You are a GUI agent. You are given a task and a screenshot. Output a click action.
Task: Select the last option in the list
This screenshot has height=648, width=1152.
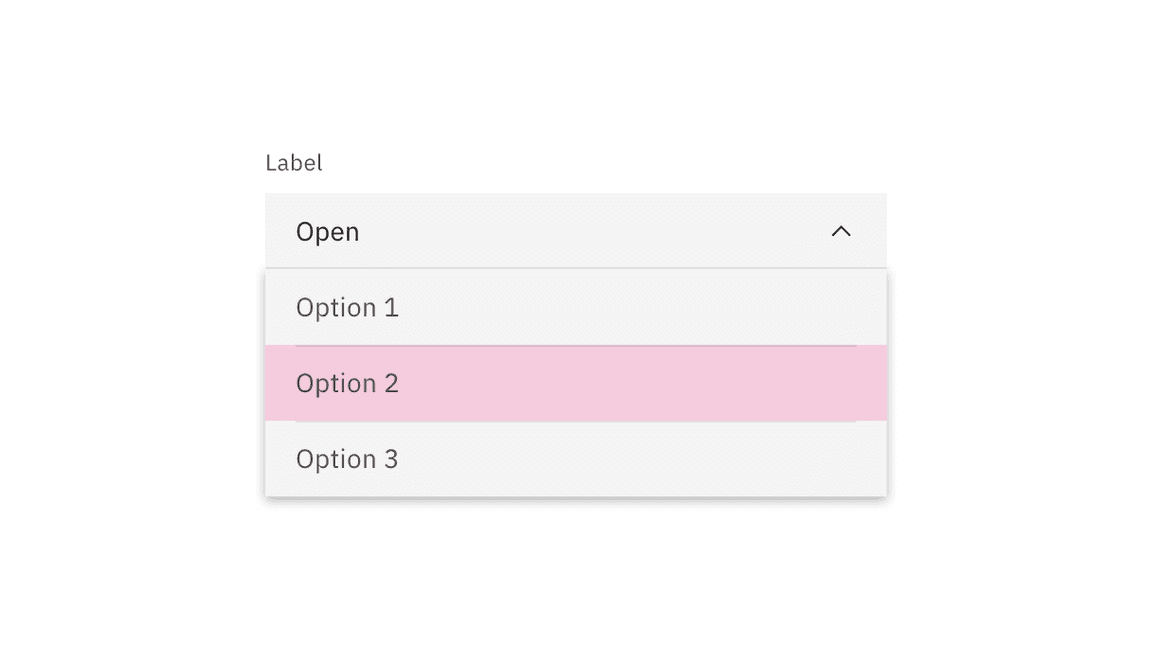(x=575, y=459)
